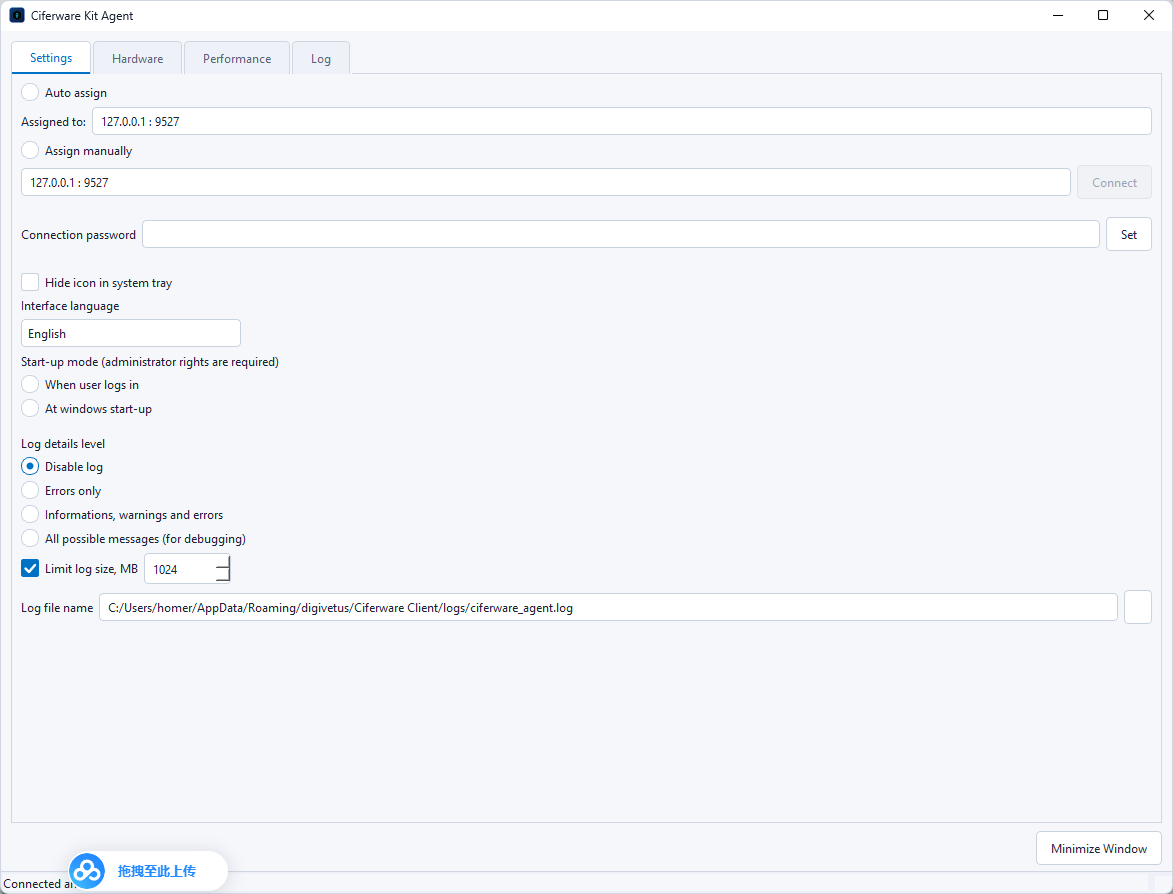Click the Log details level label

pos(63,444)
